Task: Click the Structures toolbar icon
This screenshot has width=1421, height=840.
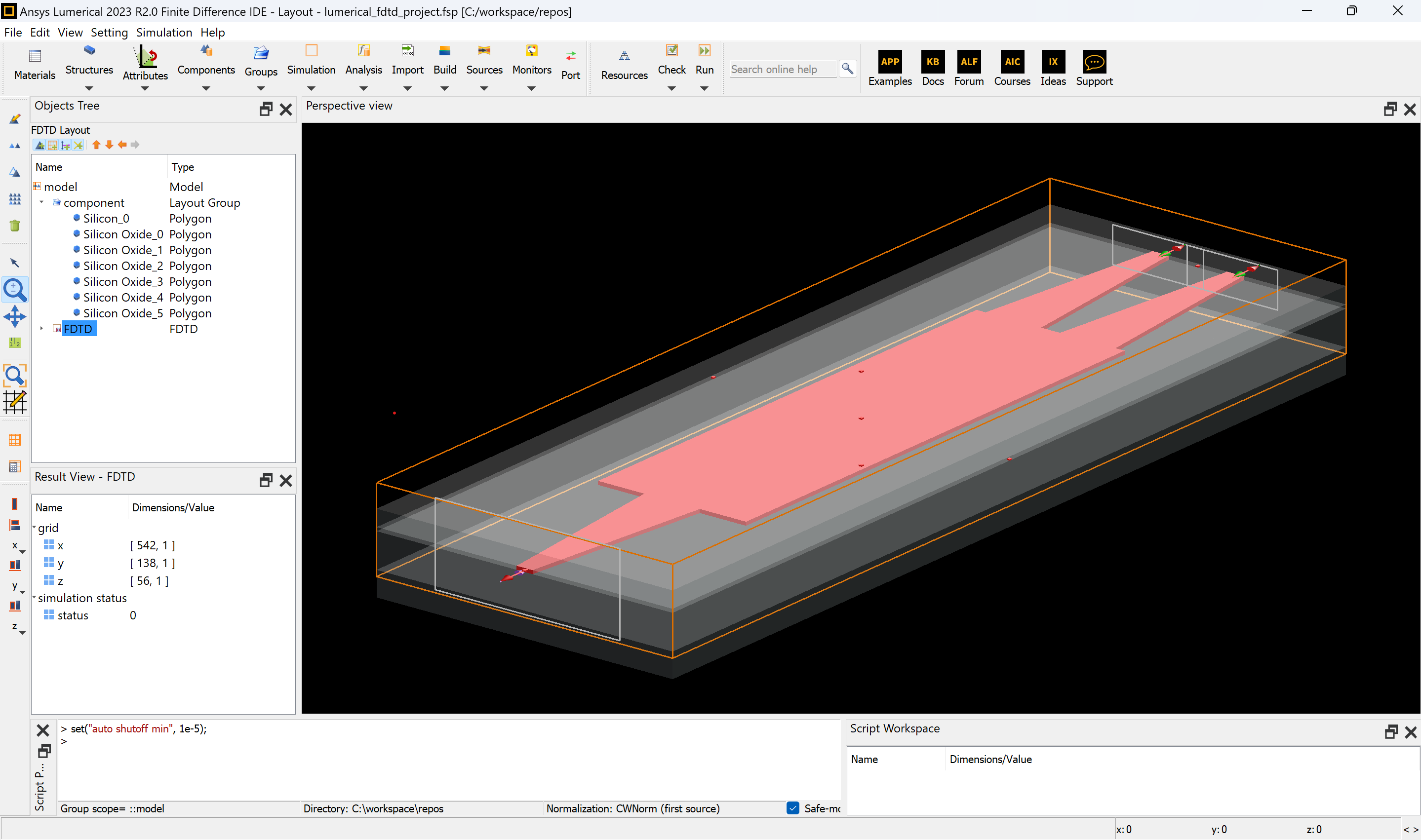Action: (89, 51)
